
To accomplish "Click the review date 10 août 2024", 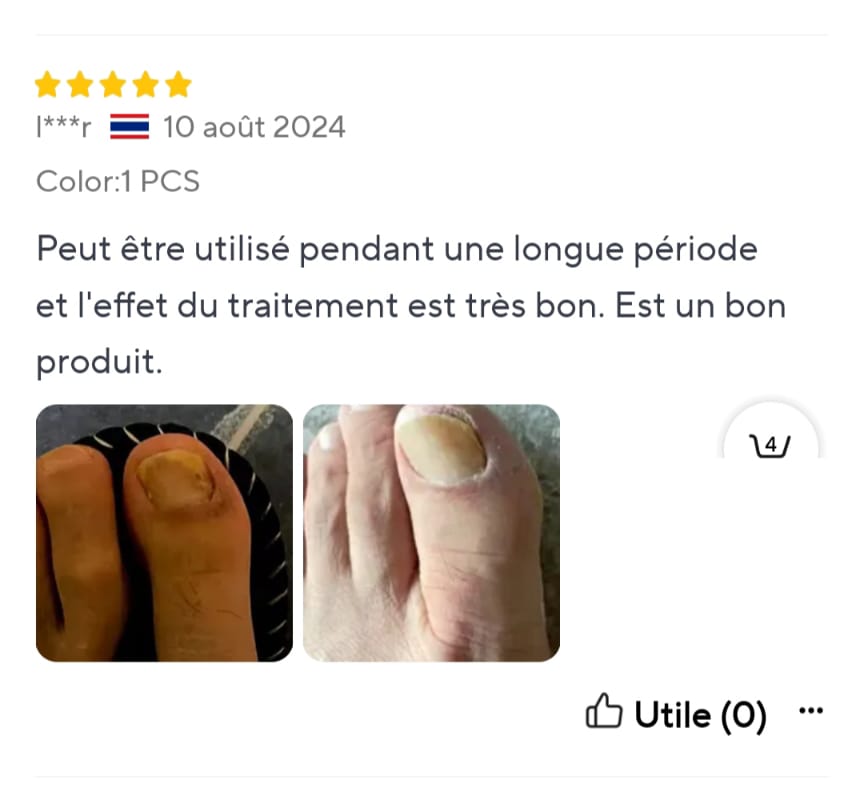I will [255, 127].
